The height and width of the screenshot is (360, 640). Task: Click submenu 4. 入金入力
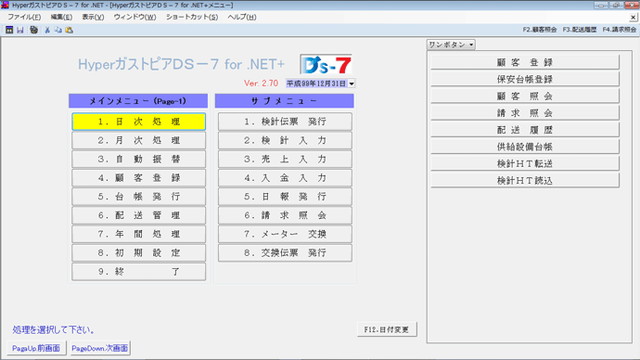coord(285,178)
